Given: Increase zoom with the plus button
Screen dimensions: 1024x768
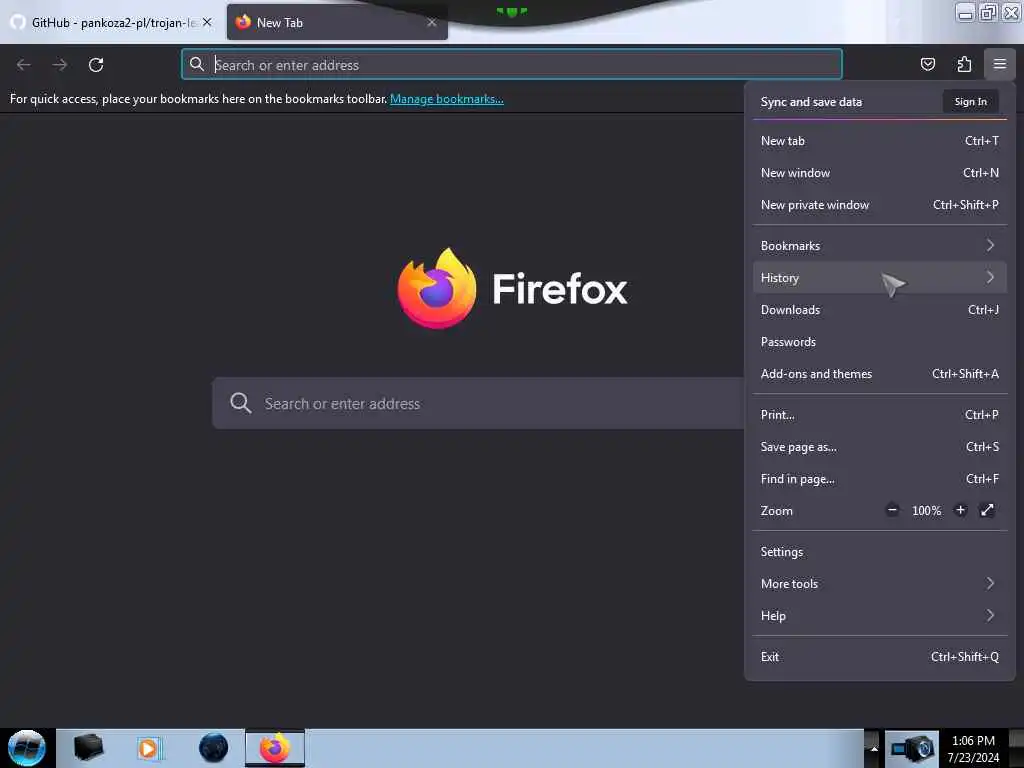Looking at the screenshot, I should [960, 510].
